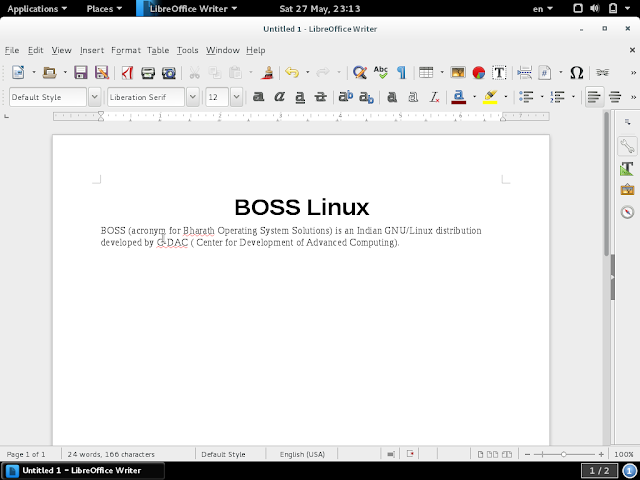The height and width of the screenshot is (480, 640).
Task: Expand the paragraph style dropdown
Action: [x=94, y=97]
